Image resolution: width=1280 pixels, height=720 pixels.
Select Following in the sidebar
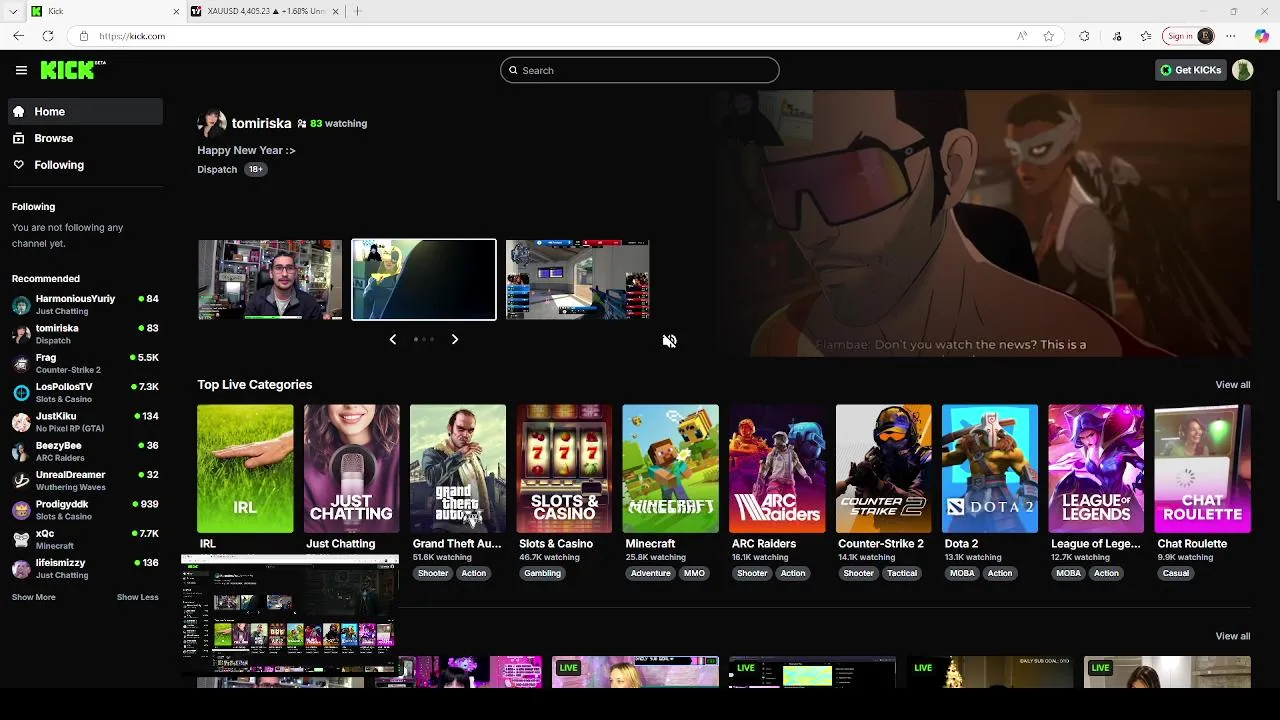[x=85, y=165]
